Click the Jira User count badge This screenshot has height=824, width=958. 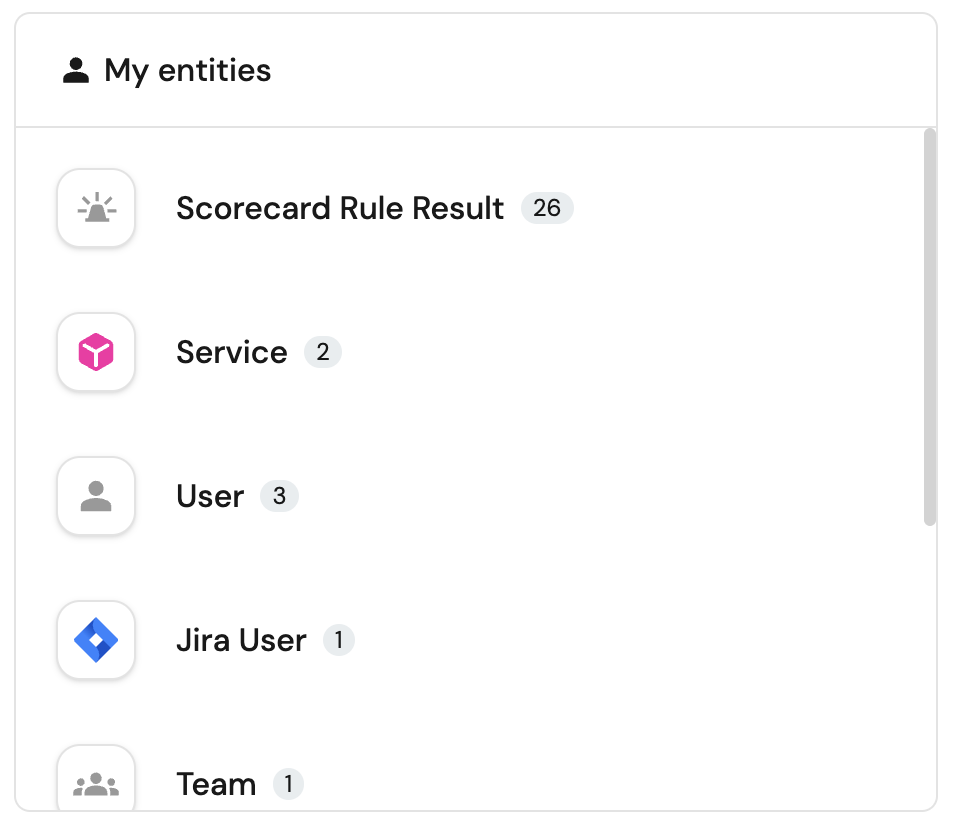pyautogui.click(x=338, y=640)
